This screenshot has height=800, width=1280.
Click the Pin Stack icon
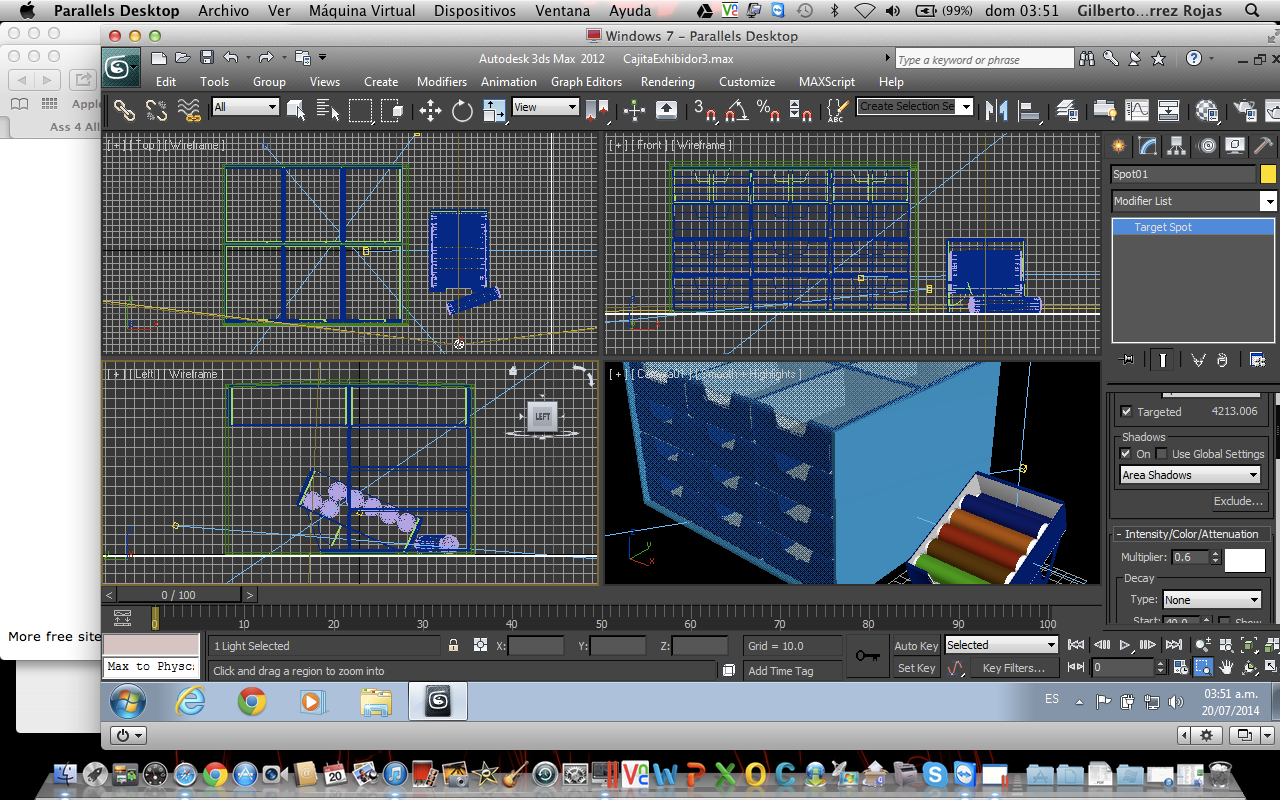point(1127,360)
